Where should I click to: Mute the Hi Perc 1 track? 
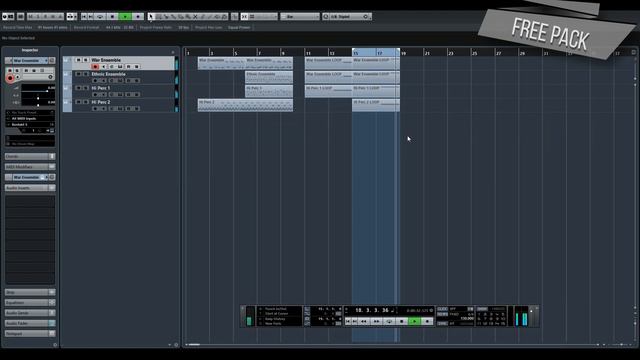point(78,88)
